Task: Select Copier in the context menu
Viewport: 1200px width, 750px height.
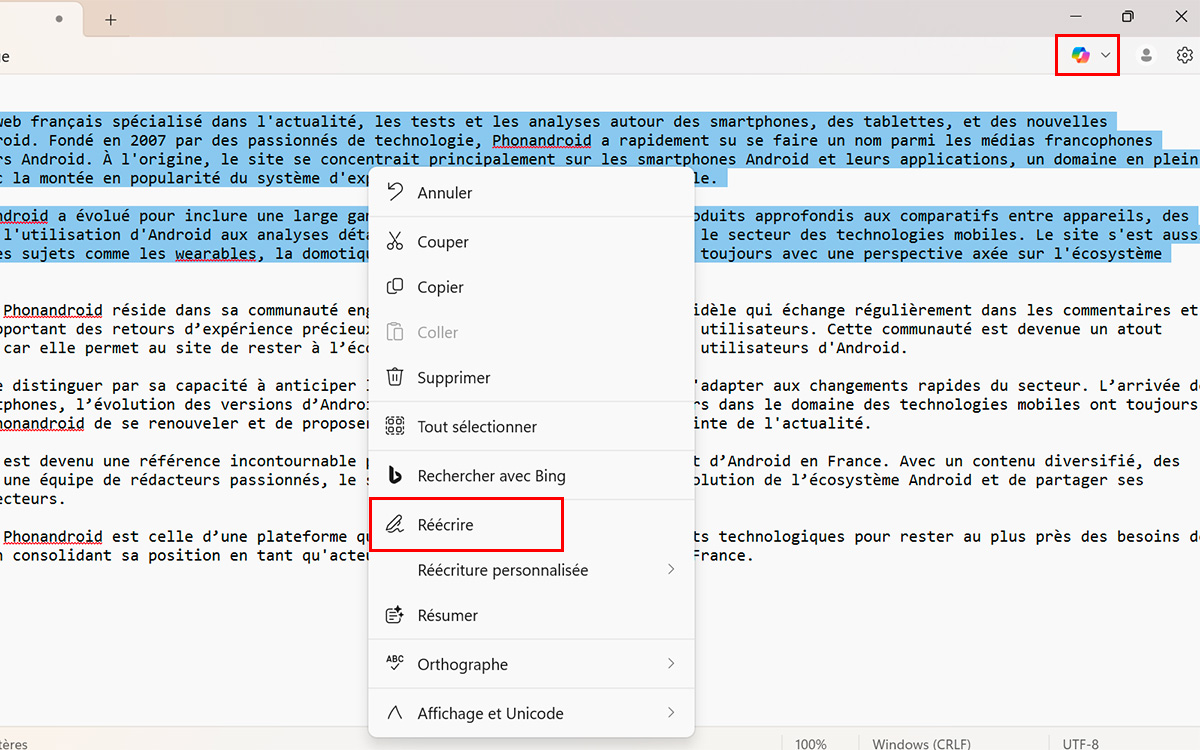Action: click(531, 287)
